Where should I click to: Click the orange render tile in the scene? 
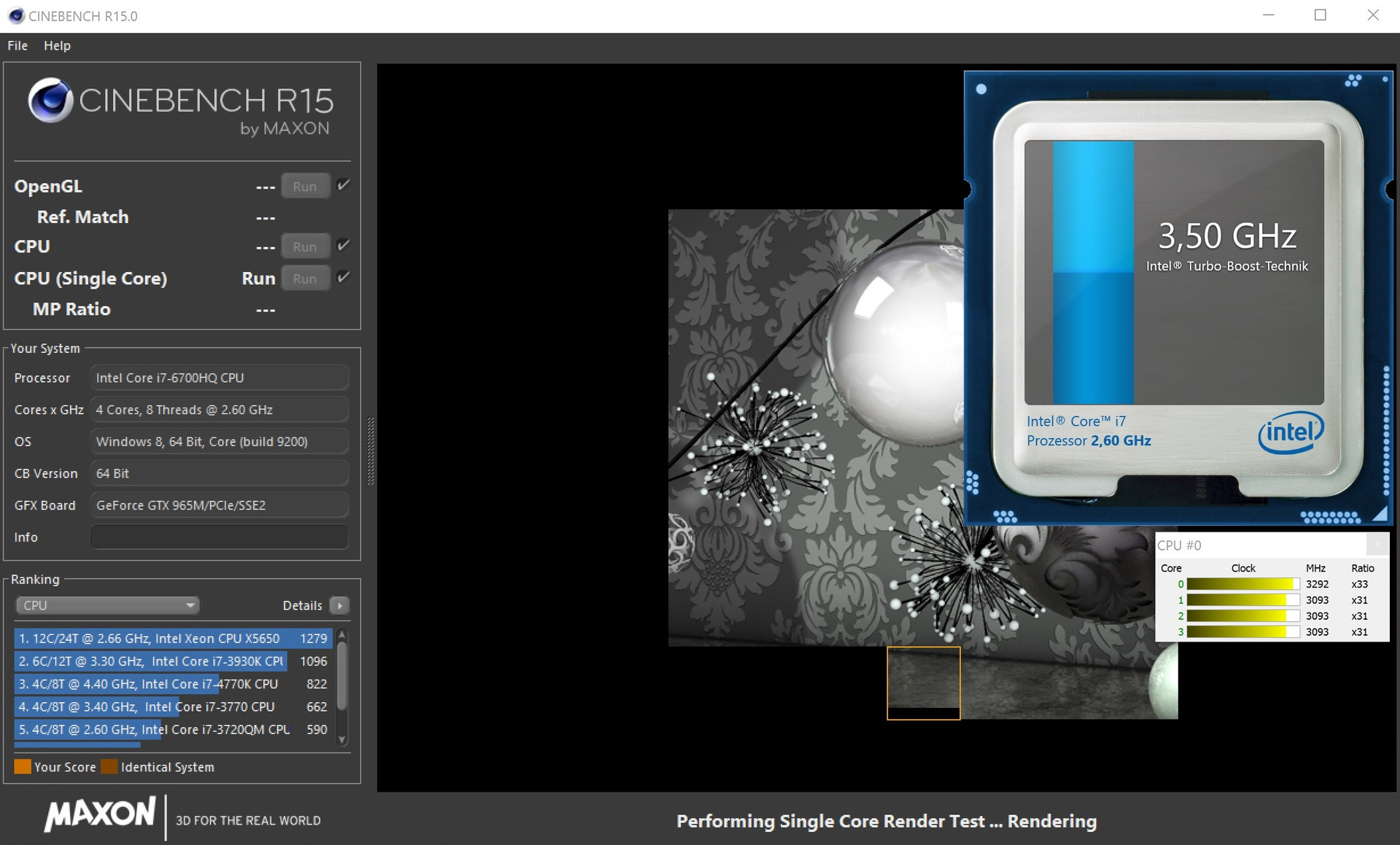point(923,683)
